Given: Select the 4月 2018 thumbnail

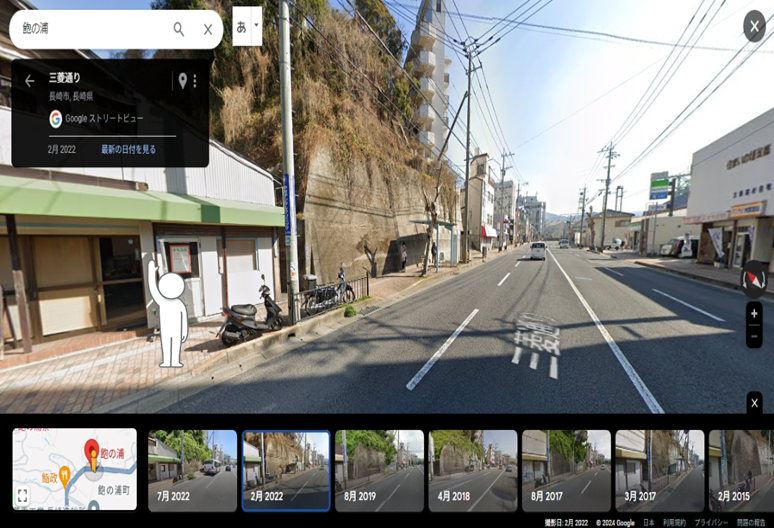Looking at the screenshot, I should point(472,470).
